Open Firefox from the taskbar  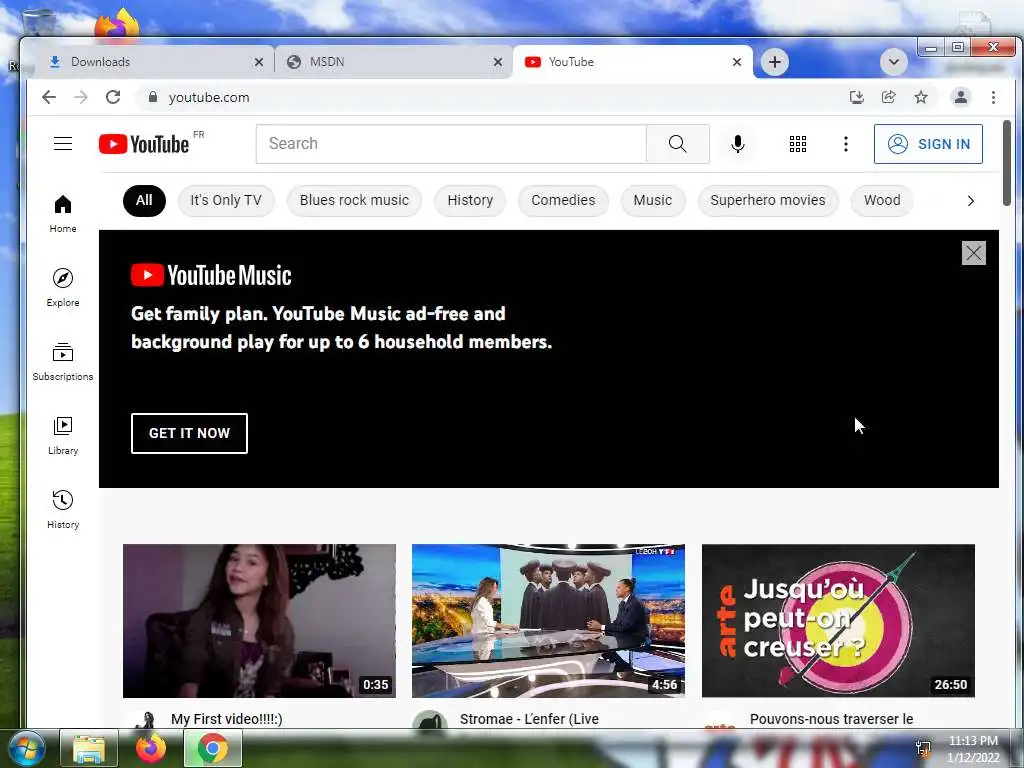coord(150,748)
